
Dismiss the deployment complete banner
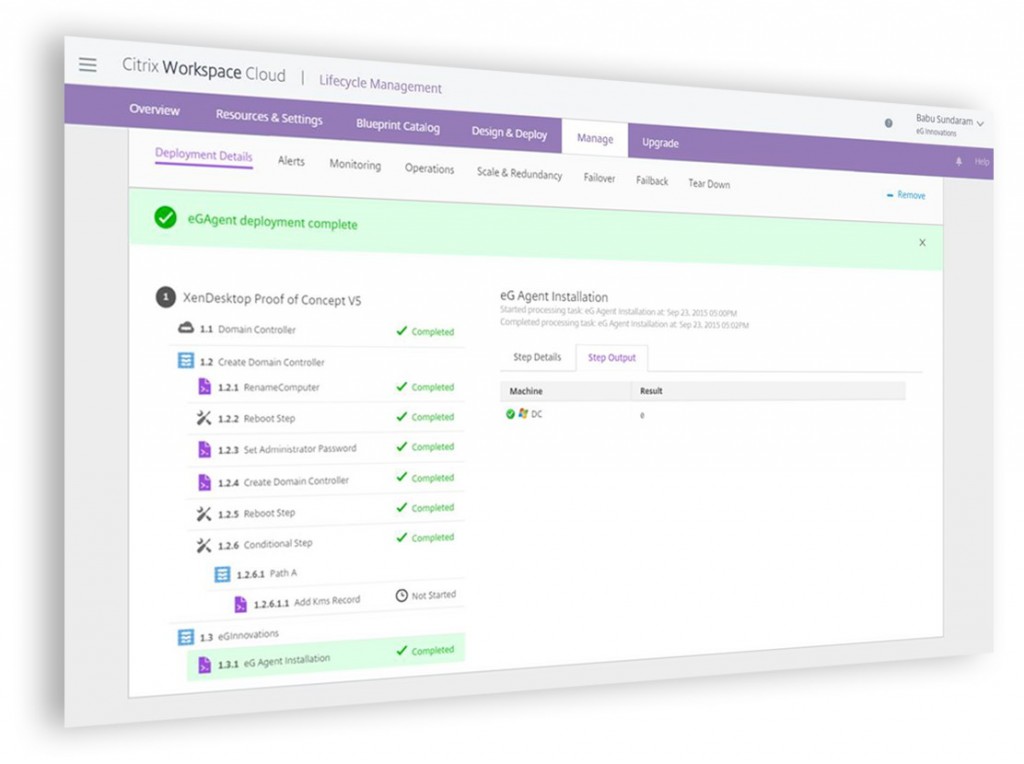click(922, 243)
